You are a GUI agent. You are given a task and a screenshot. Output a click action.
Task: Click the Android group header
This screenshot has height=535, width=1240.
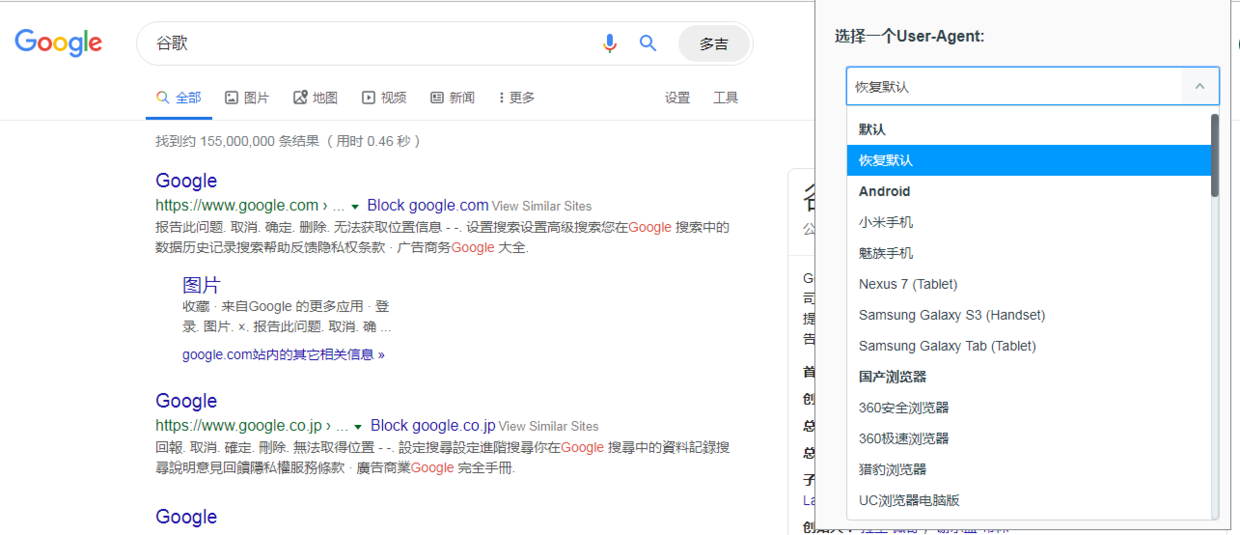click(x=884, y=191)
